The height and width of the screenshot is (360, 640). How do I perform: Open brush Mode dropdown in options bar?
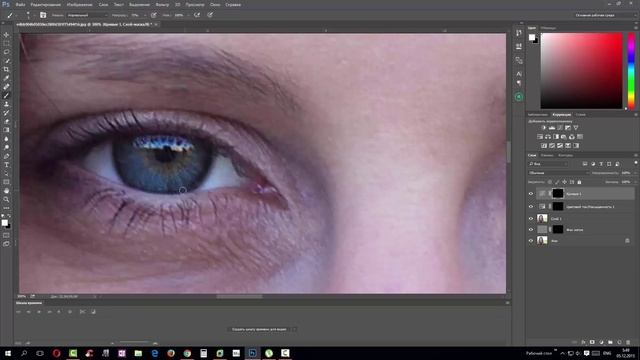pyautogui.click(x=87, y=15)
